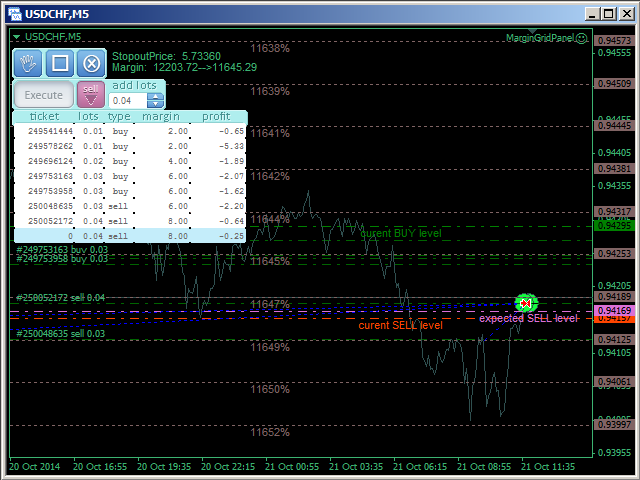Screen dimensions: 640x480
Task: Click the 21 Oct 11:35 time label
Action: coord(548,467)
